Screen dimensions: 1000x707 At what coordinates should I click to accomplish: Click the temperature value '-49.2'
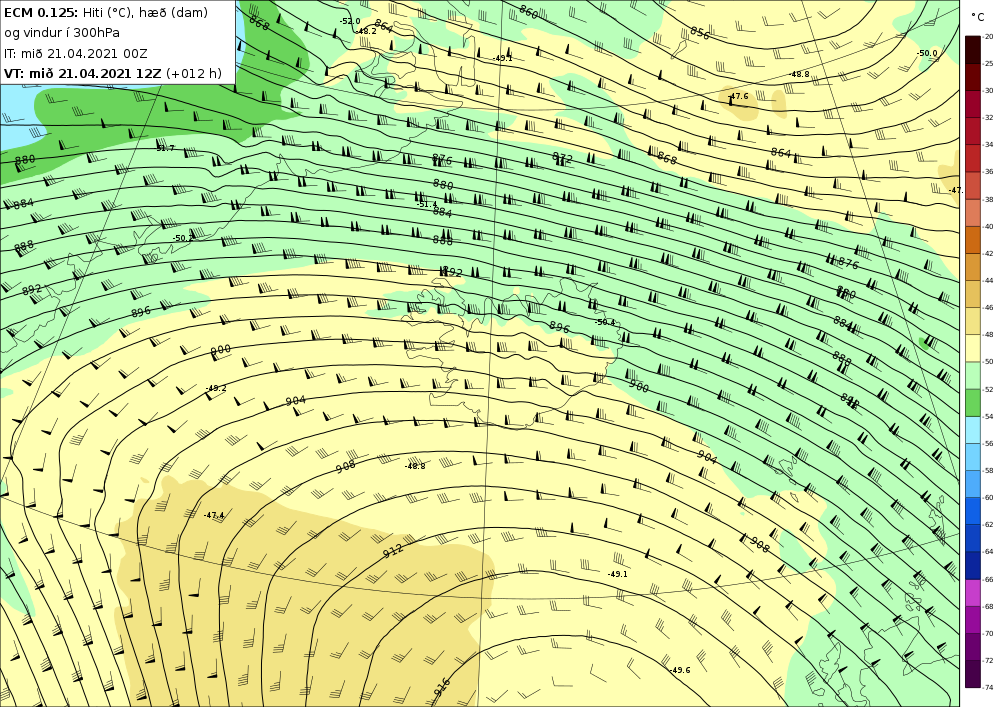point(216,388)
